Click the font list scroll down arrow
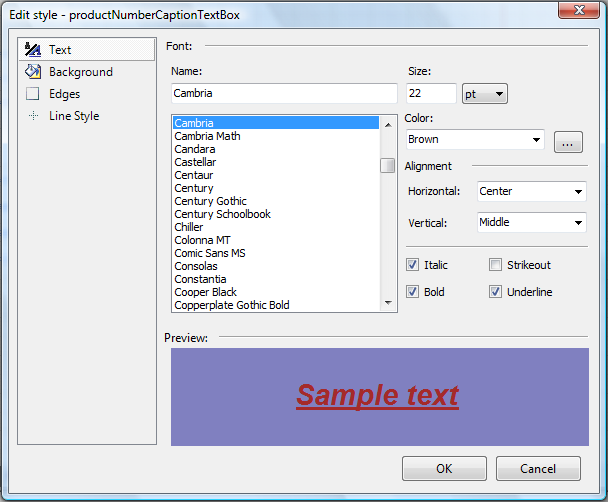 pos(388,302)
